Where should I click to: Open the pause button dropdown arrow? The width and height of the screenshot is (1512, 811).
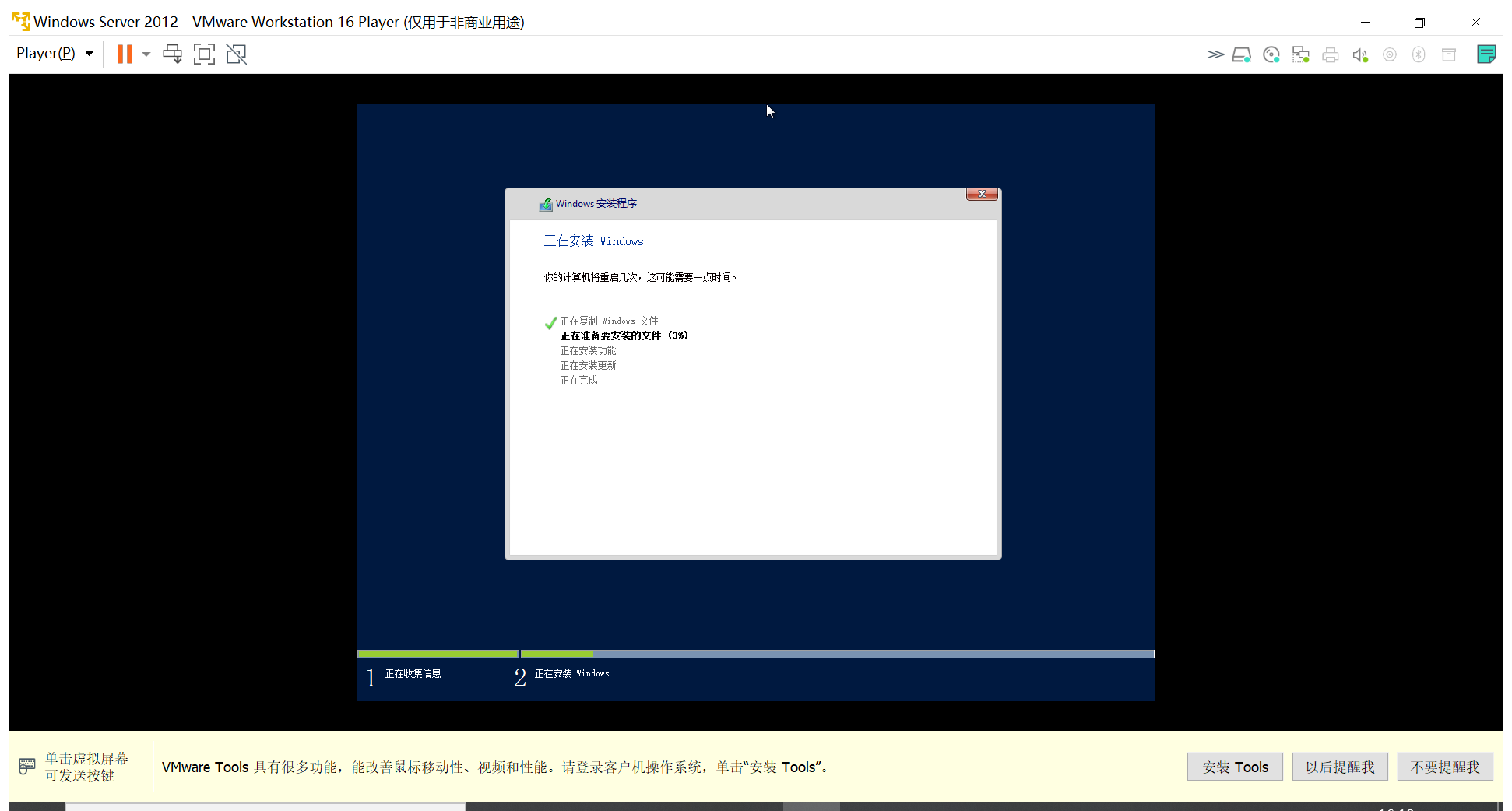(x=146, y=54)
